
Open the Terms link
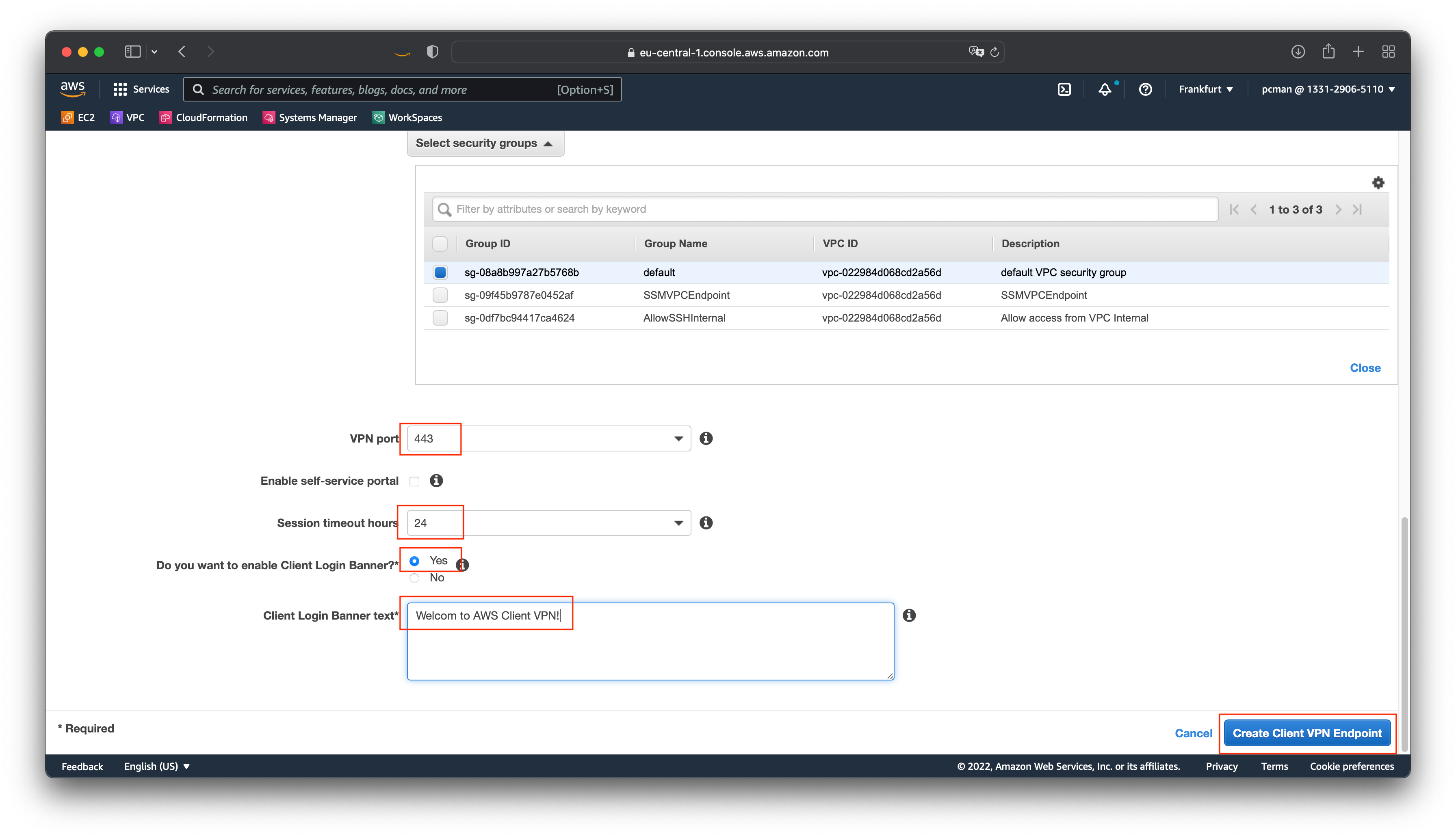[1274, 767]
